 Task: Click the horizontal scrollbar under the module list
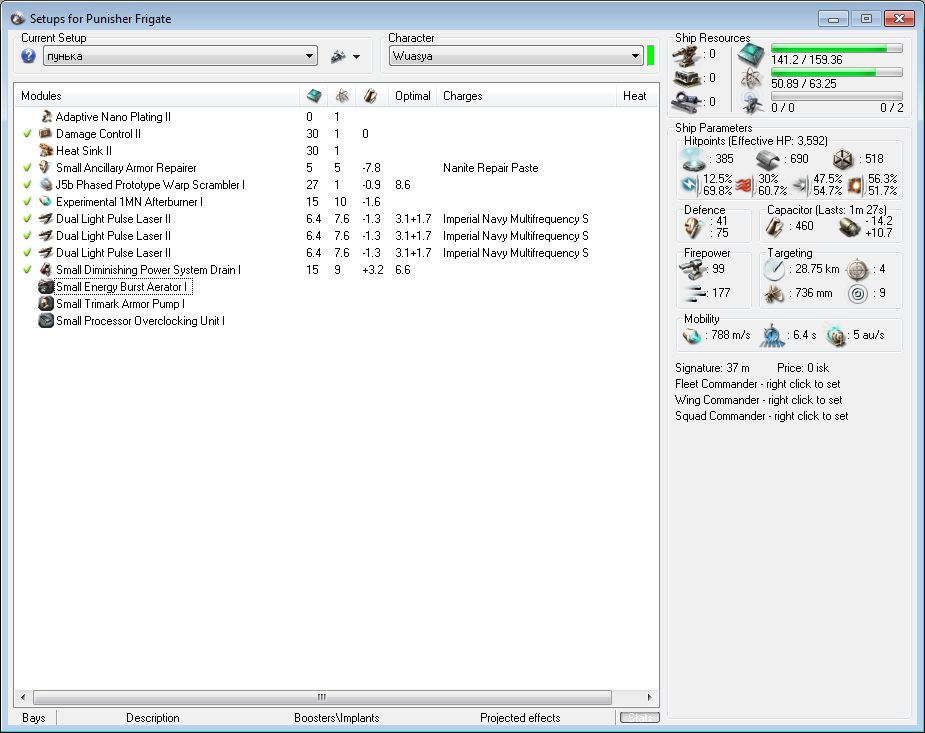(321, 697)
